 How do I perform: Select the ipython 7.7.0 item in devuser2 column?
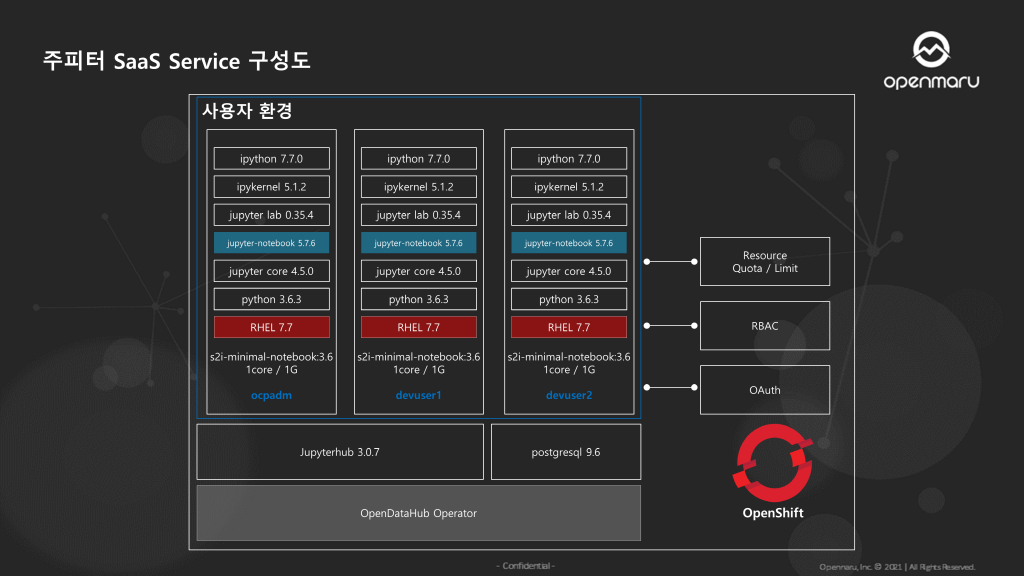[x=568, y=158]
